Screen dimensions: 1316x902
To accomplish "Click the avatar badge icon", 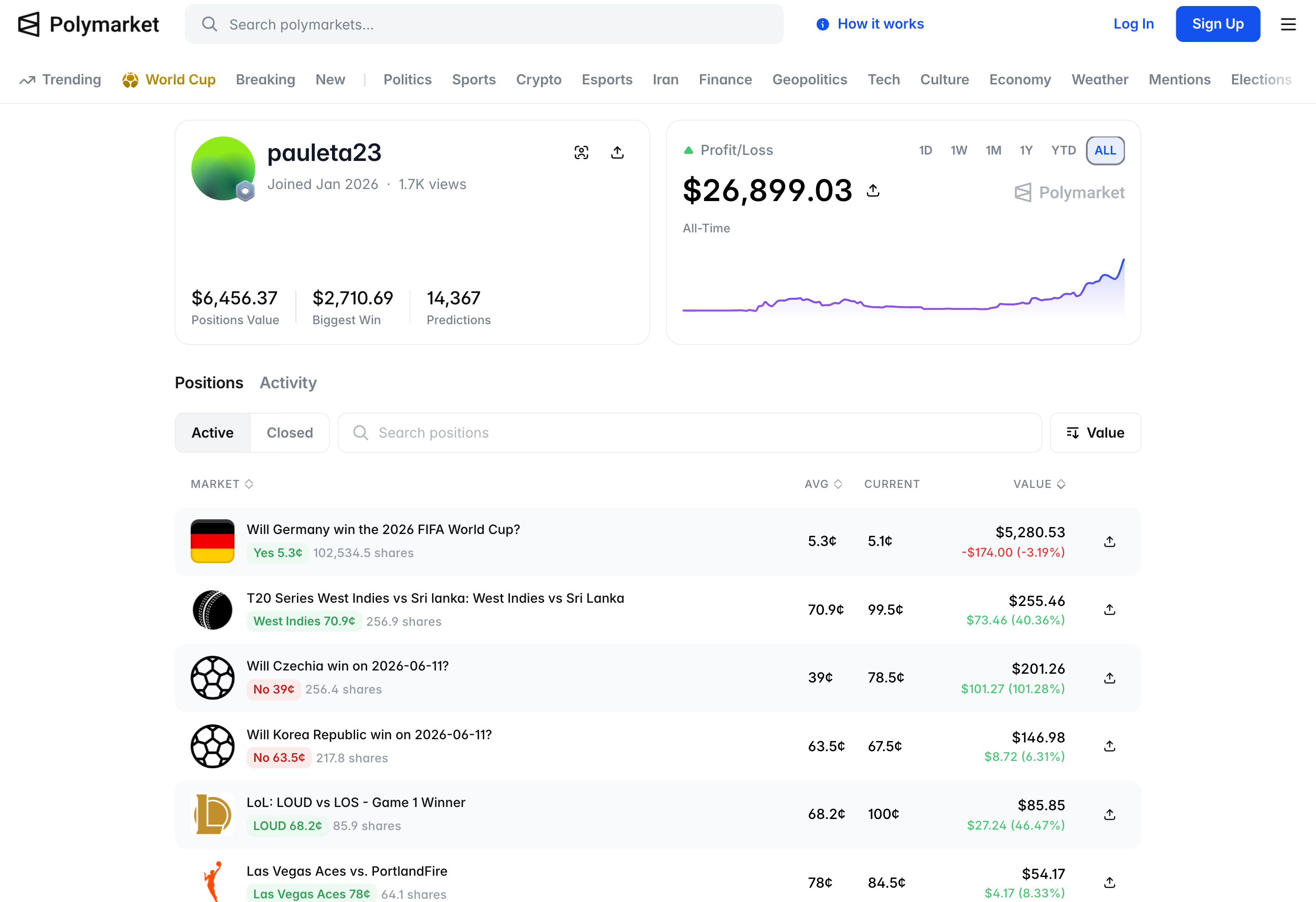I will tap(245, 191).
